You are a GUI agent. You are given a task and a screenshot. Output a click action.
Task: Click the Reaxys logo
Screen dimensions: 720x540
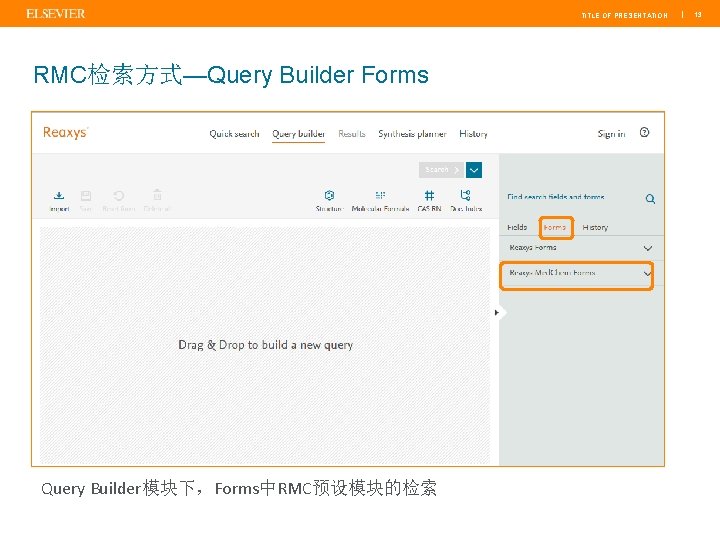pos(65,133)
